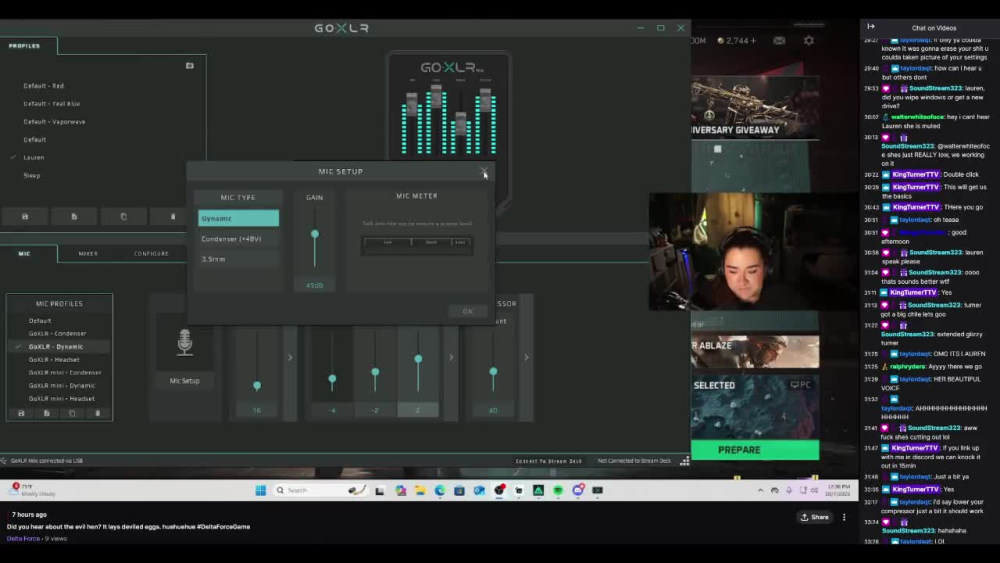Open Spotify from the taskbar

pos(558,490)
